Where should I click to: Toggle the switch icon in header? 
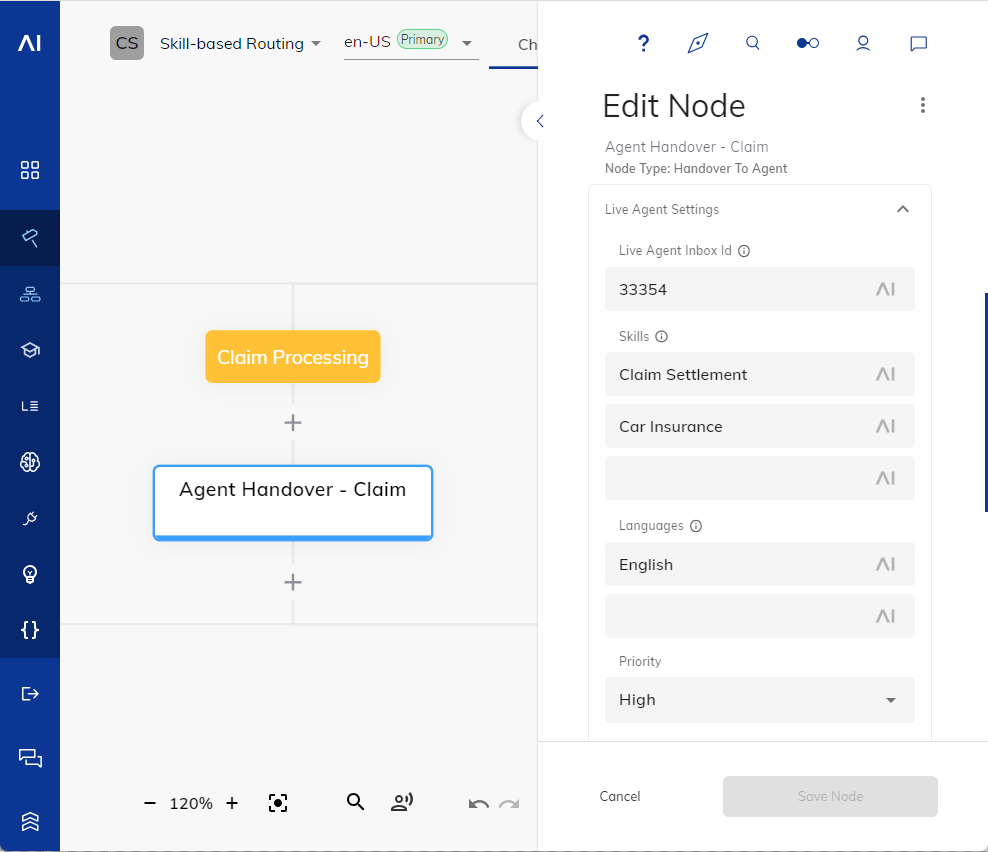point(808,43)
